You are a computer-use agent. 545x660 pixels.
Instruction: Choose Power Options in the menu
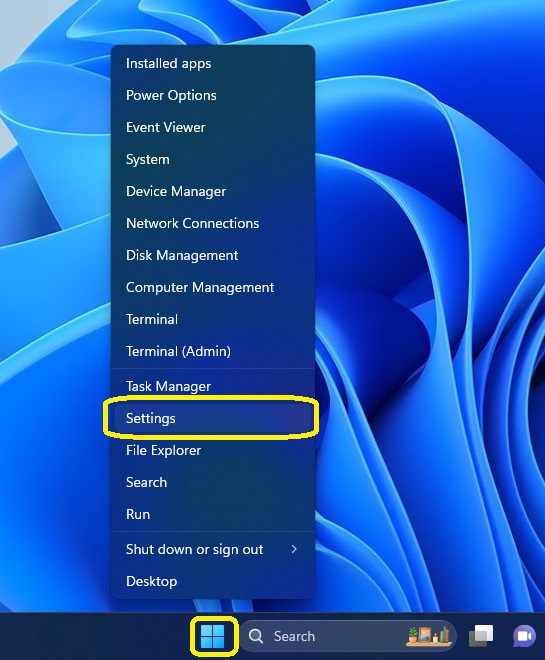coord(213,95)
